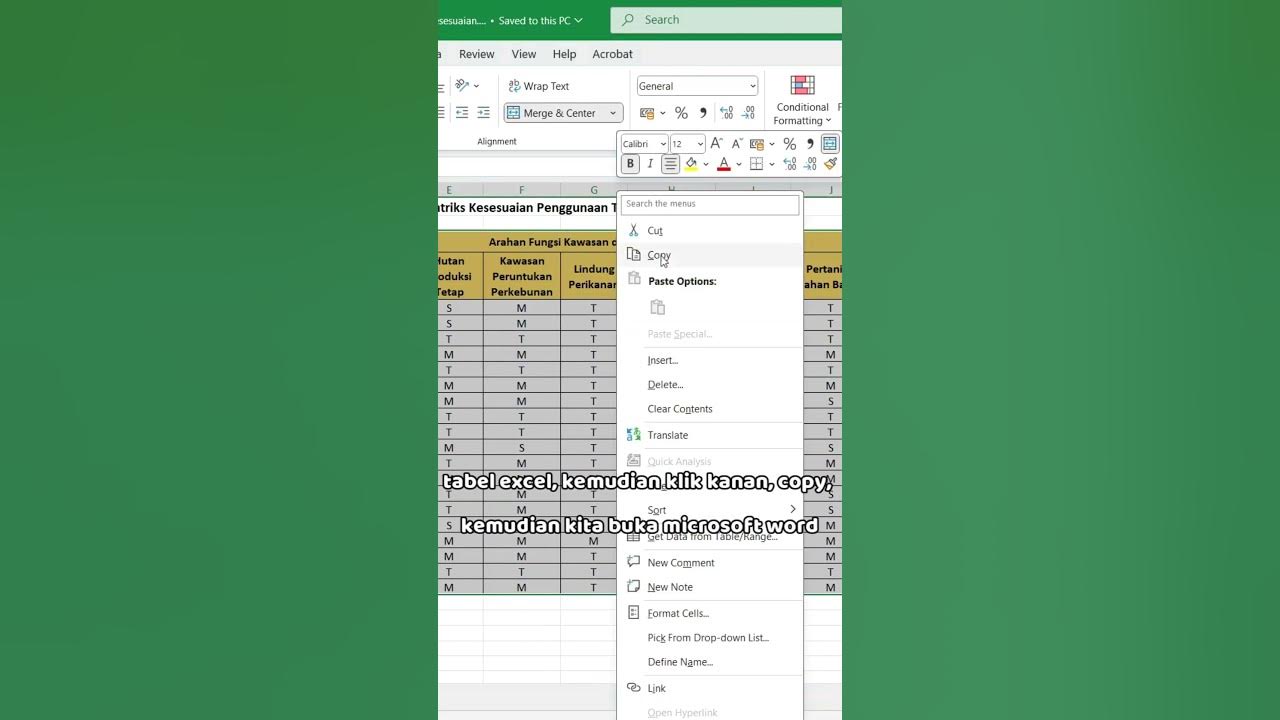Click the Conditional Formatting icon
The height and width of the screenshot is (720, 1280).
click(x=802, y=85)
